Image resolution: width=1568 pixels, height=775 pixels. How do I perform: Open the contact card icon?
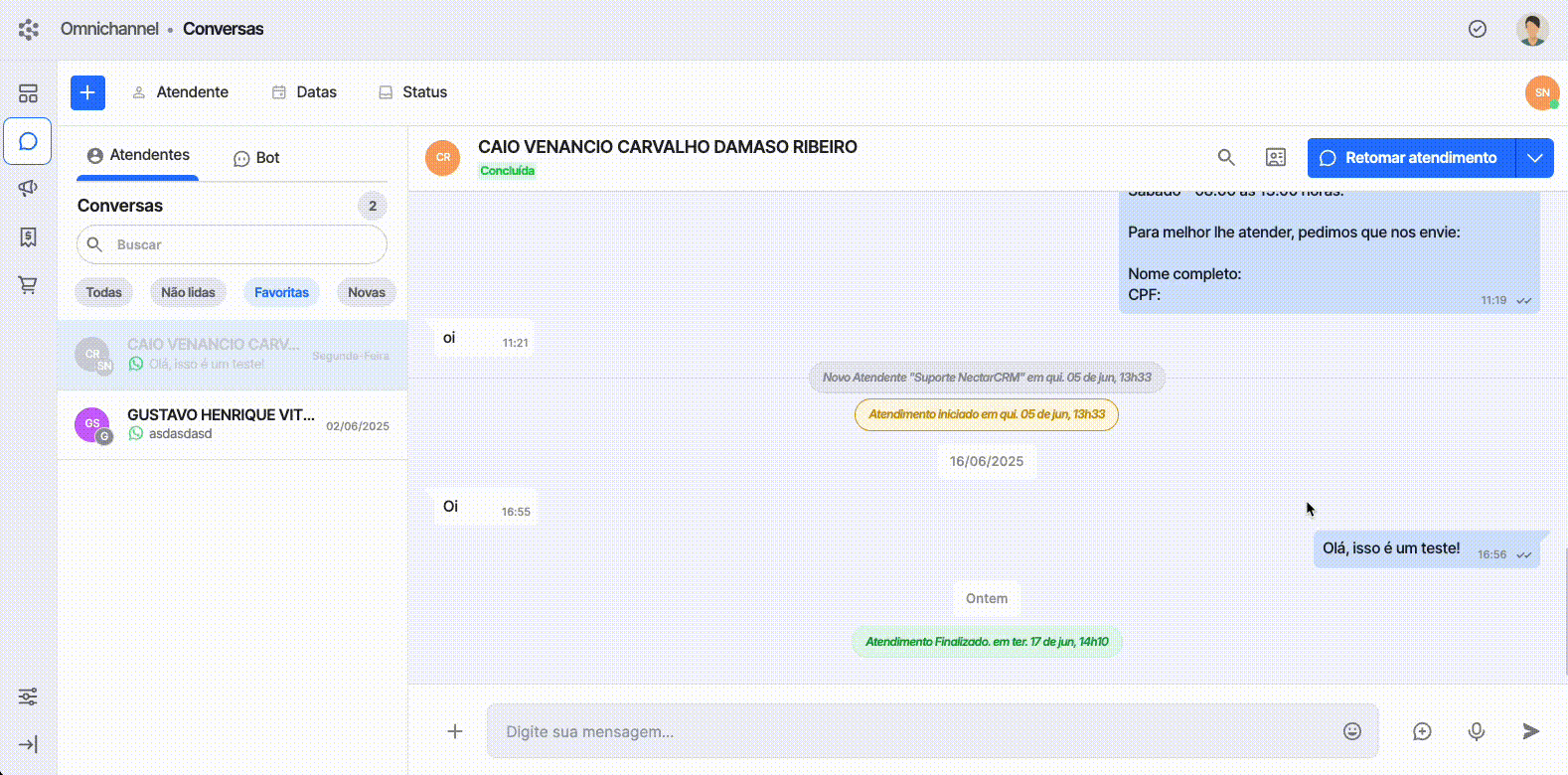pos(1276,157)
